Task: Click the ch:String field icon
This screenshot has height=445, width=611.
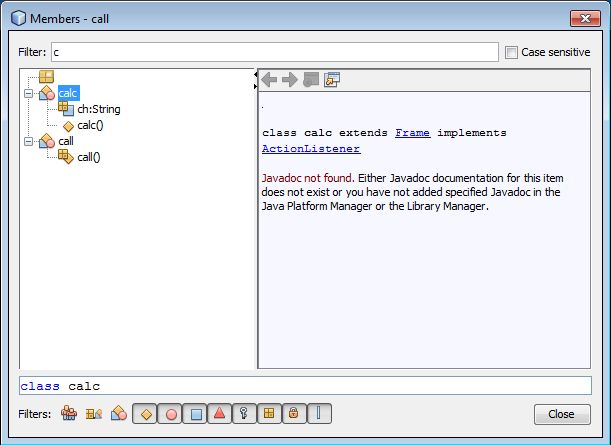Action: 66,109
